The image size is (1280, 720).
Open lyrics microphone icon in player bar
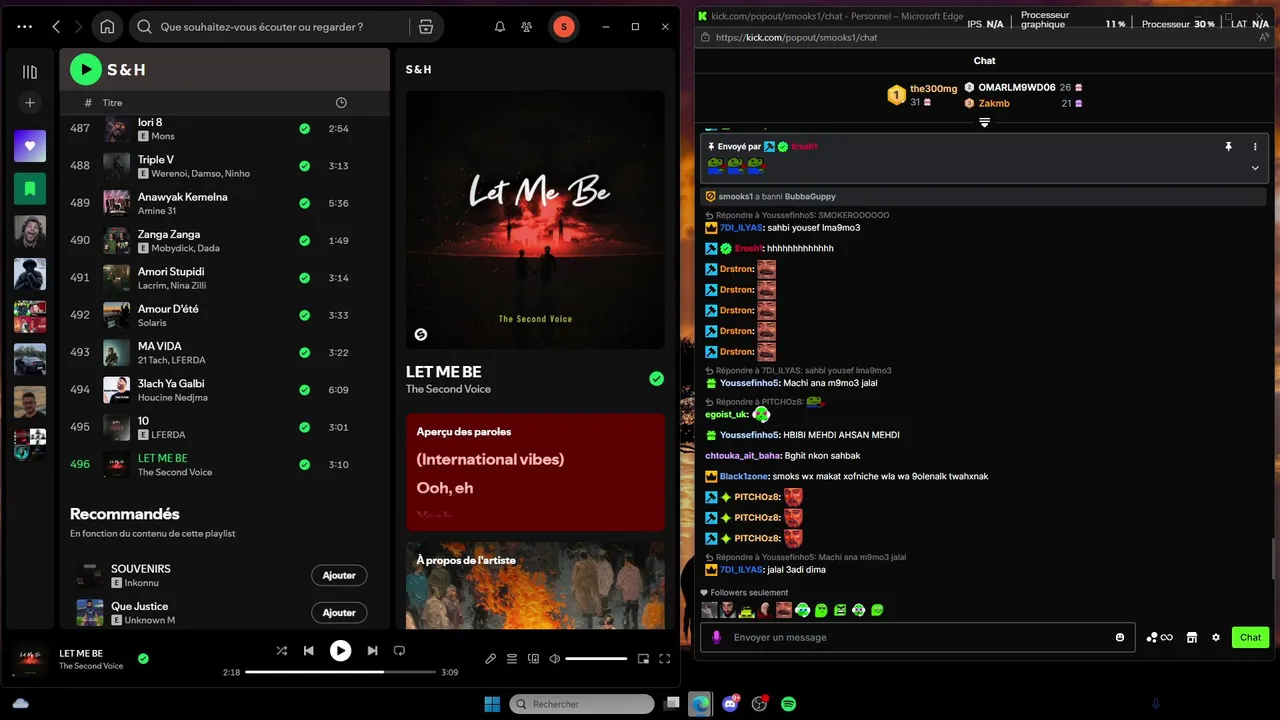(490, 659)
